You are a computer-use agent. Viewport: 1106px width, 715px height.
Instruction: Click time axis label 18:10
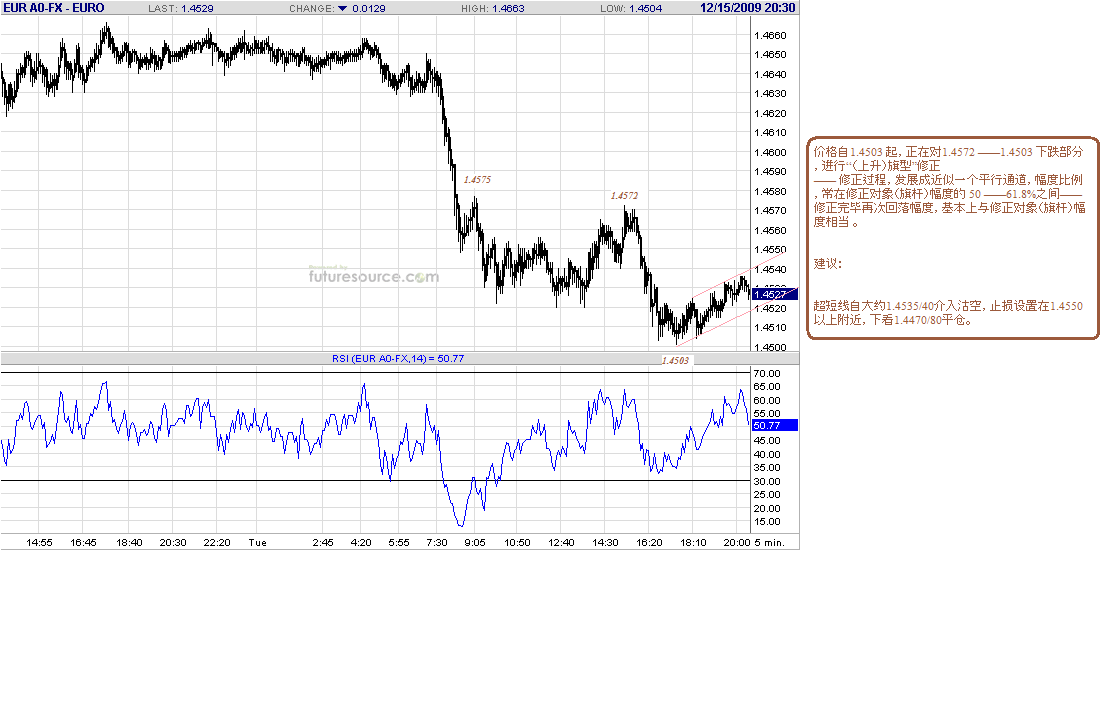click(693, 542)
